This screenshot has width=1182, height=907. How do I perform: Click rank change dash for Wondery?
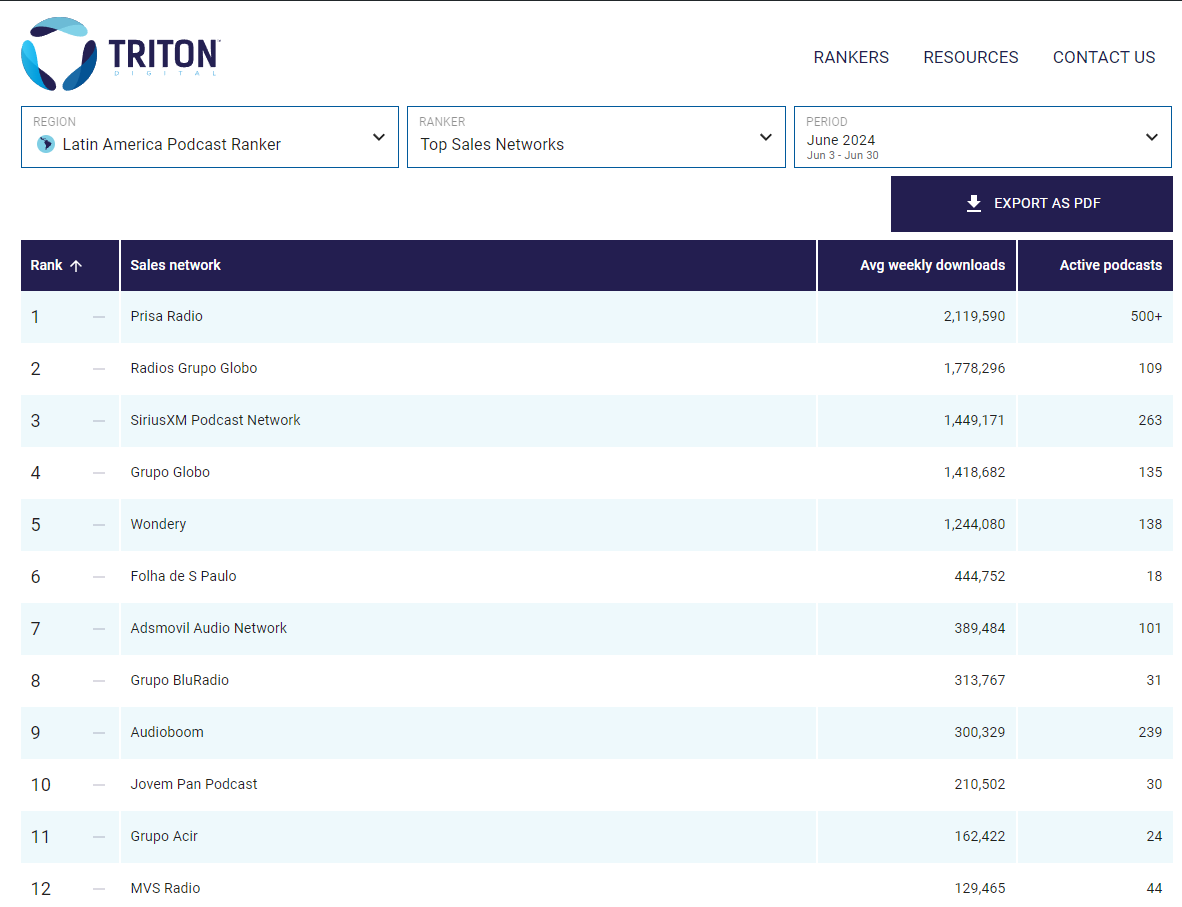(x=99, y=525)
